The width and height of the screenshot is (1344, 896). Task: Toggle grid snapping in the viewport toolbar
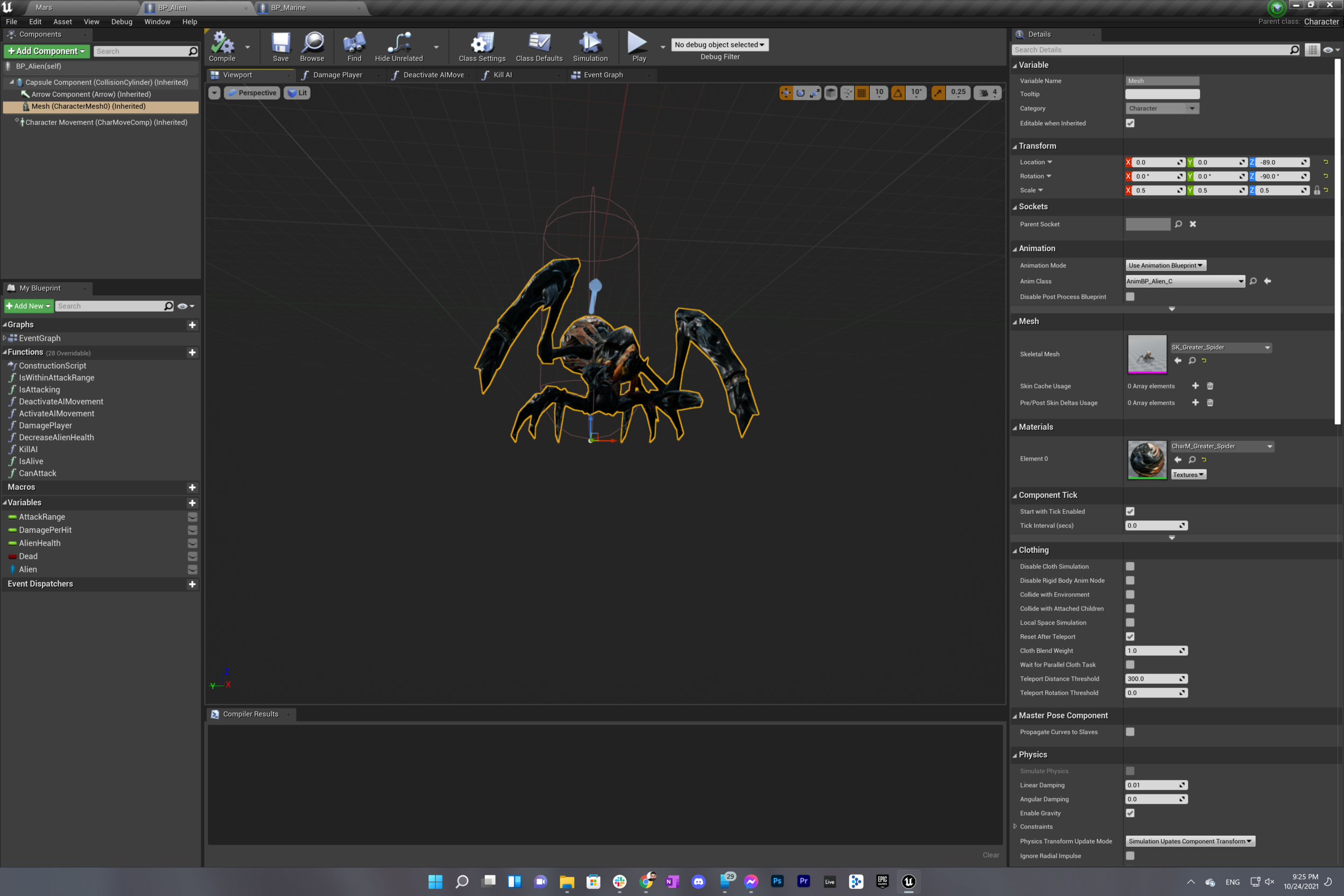(x=862, y=92)
